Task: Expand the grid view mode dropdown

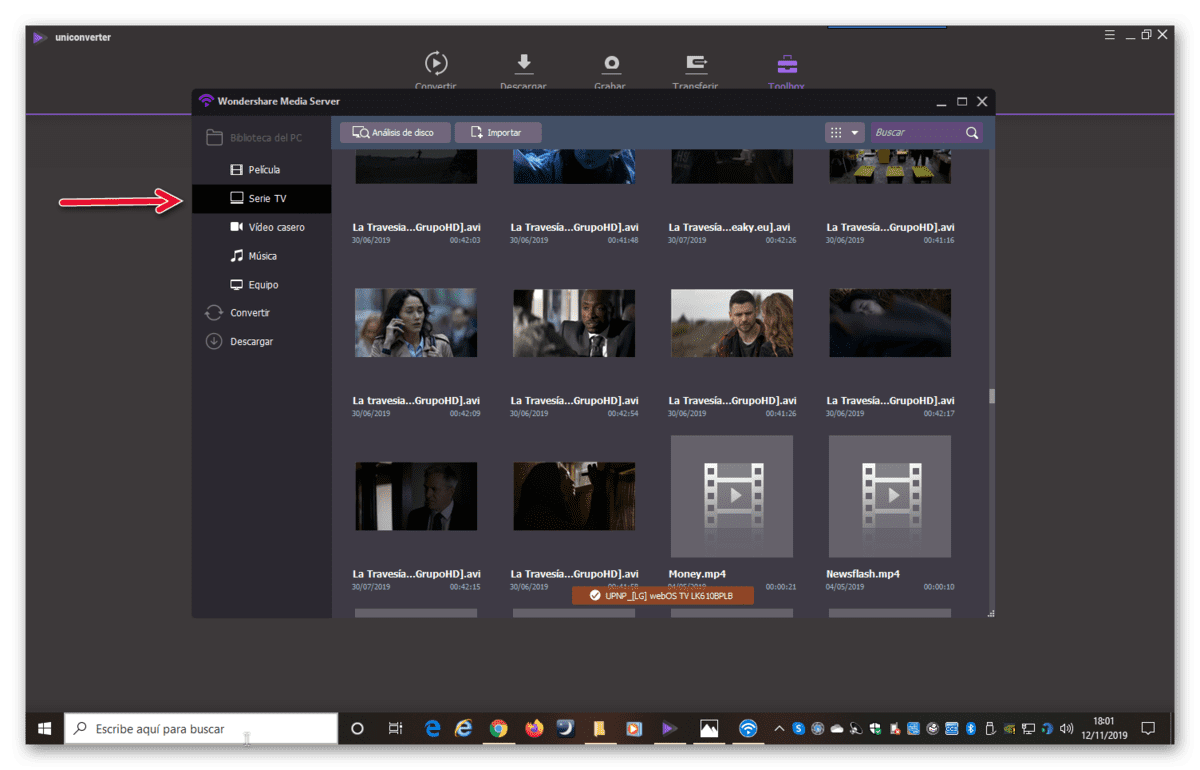Action: (x=845, y=132)
